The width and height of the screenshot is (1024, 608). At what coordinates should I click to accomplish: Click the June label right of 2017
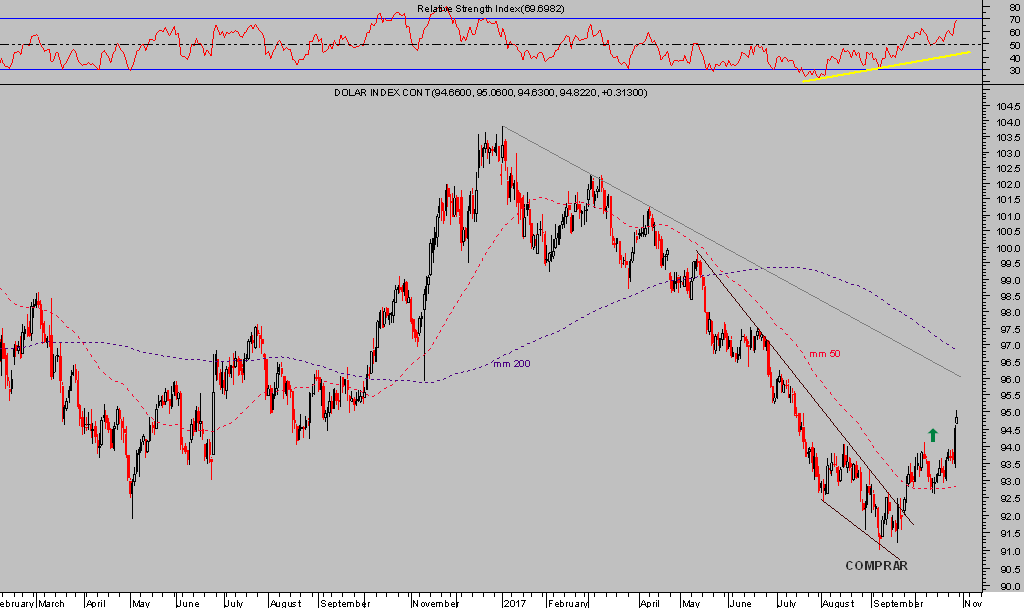point(740,603)
